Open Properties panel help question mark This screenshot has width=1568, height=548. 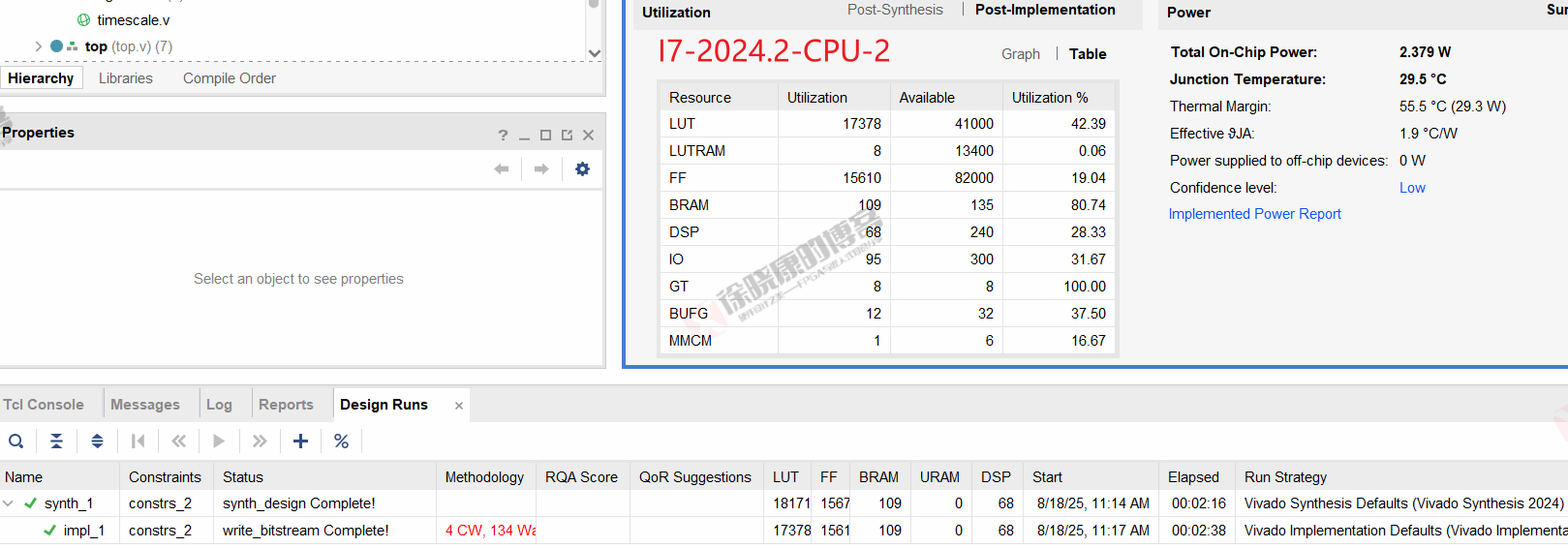[x=503, y=136]
